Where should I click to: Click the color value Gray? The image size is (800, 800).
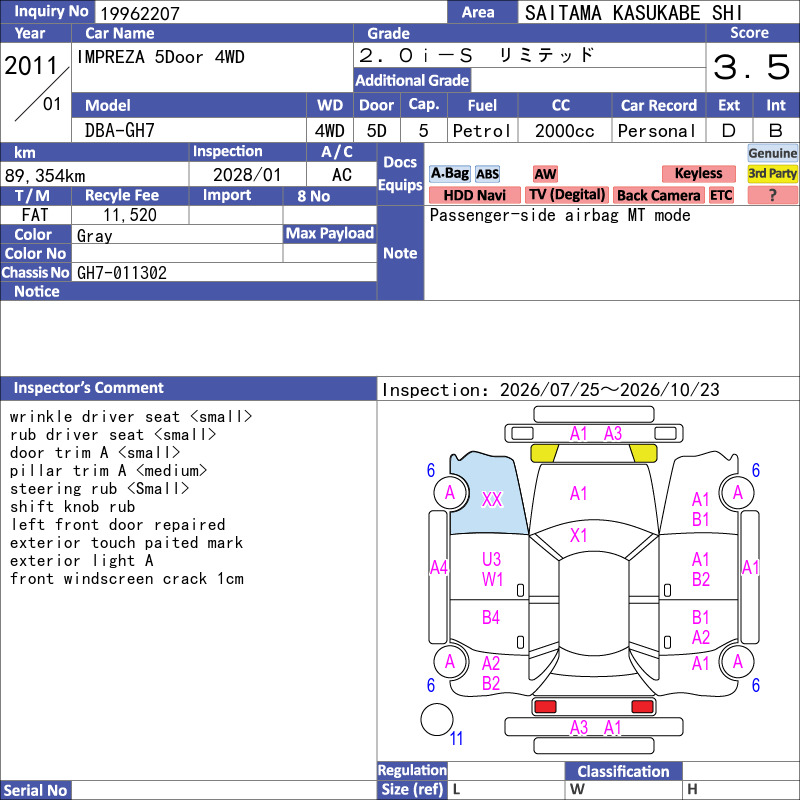click(x=94, y=236)
